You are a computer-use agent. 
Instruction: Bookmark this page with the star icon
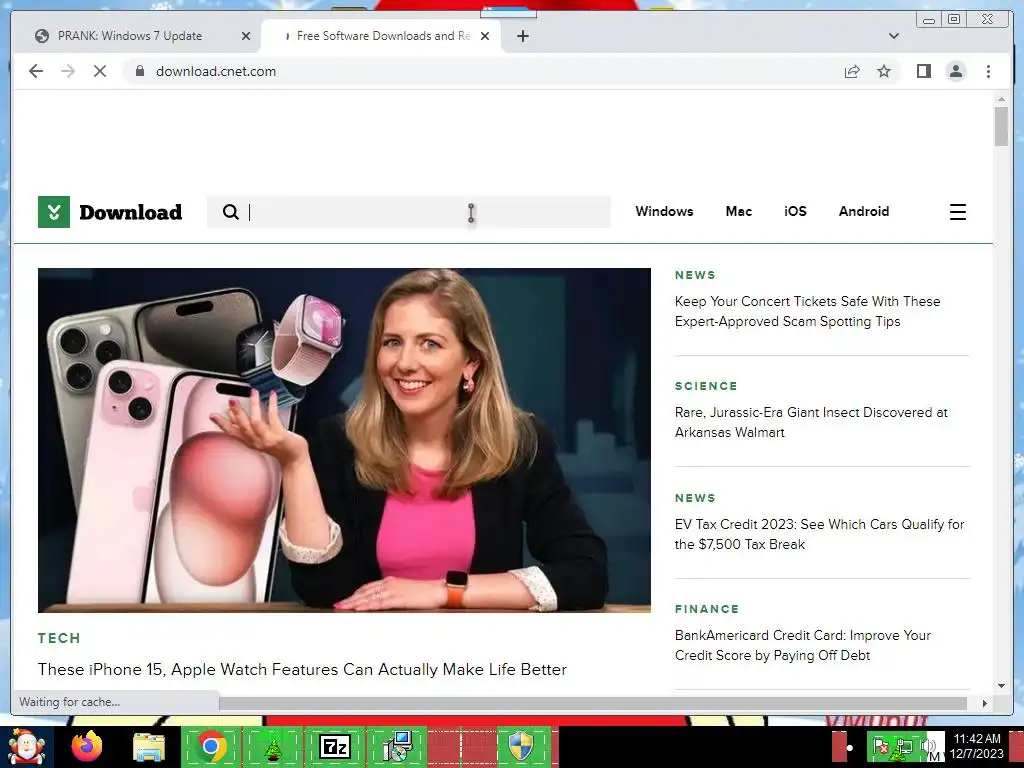pos(884,71)
